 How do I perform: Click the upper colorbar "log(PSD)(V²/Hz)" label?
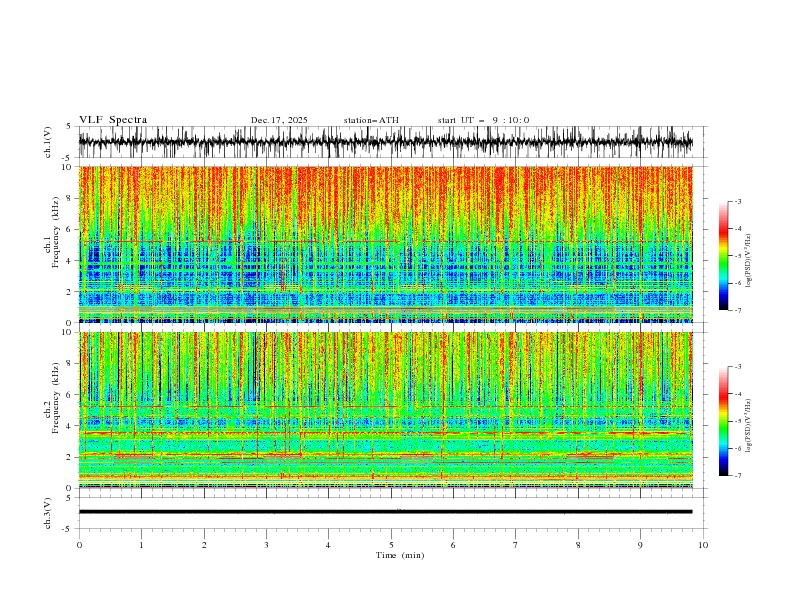[x=748, y=261]
